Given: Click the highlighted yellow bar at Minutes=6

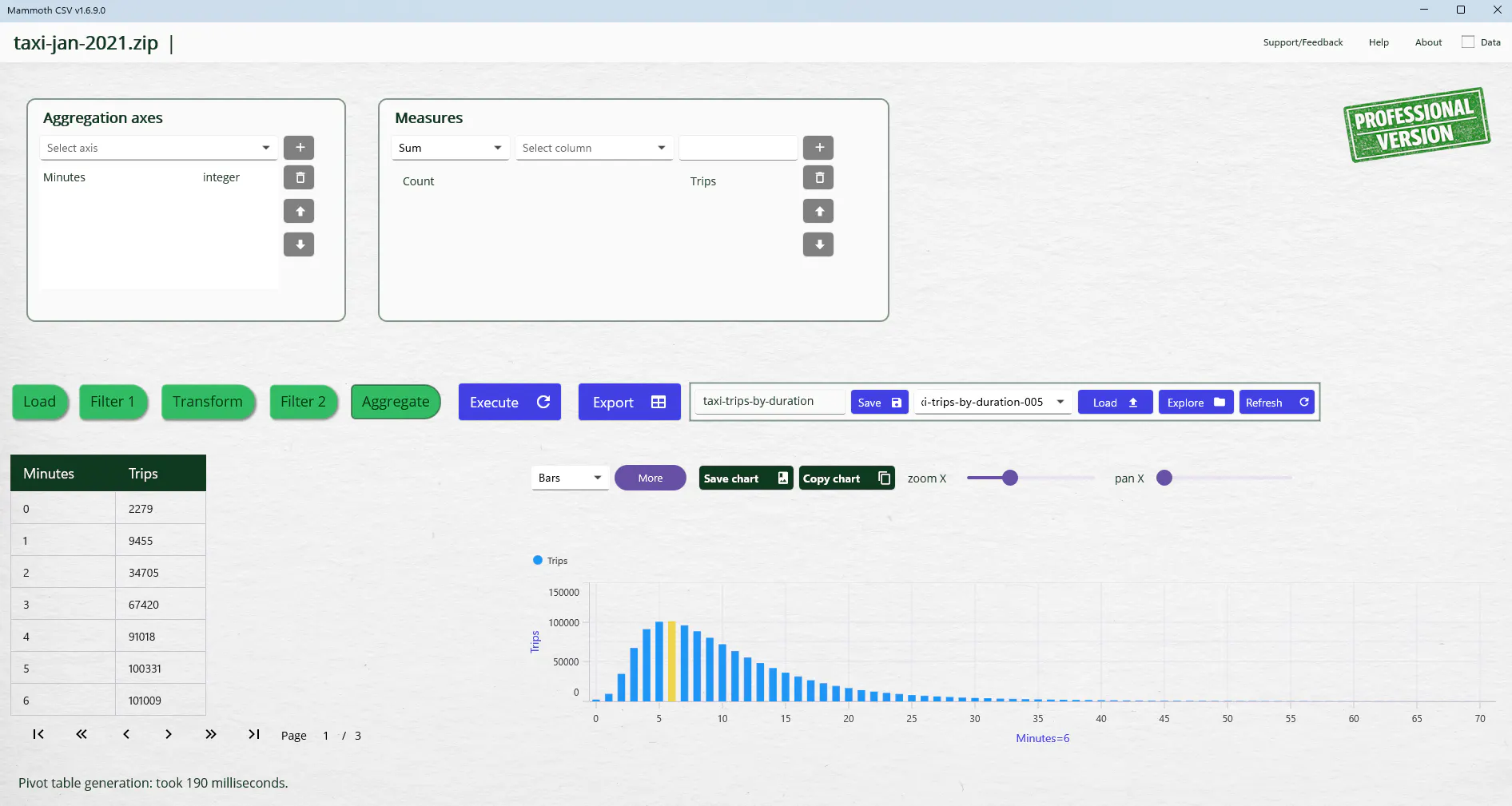Looking at the screenshot, I should tap(672, 661).
